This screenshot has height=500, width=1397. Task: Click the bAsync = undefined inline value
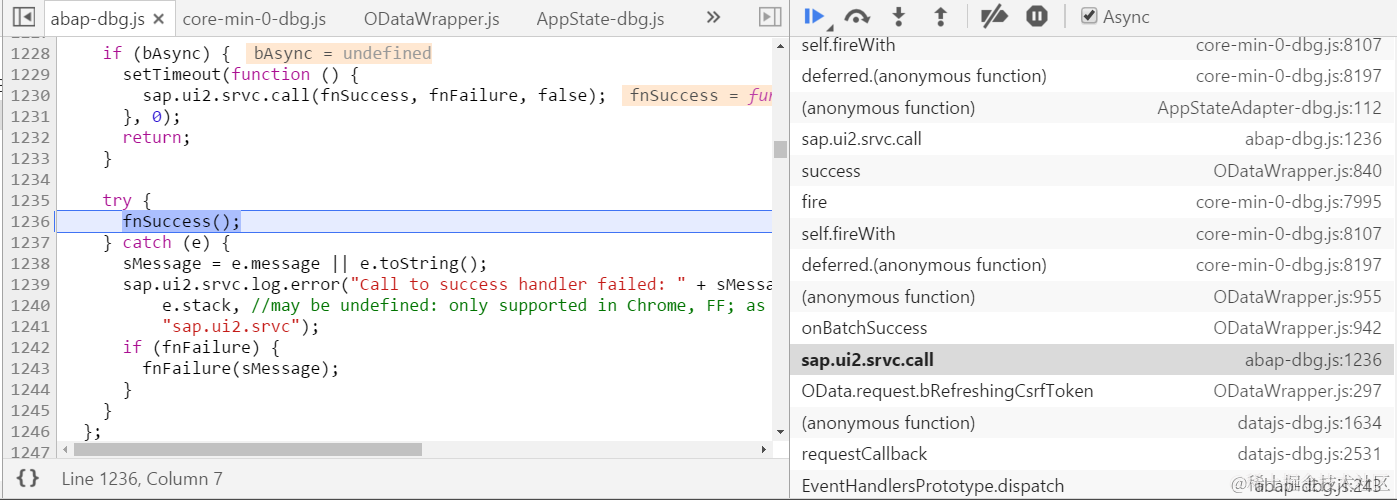pos(339,53)
